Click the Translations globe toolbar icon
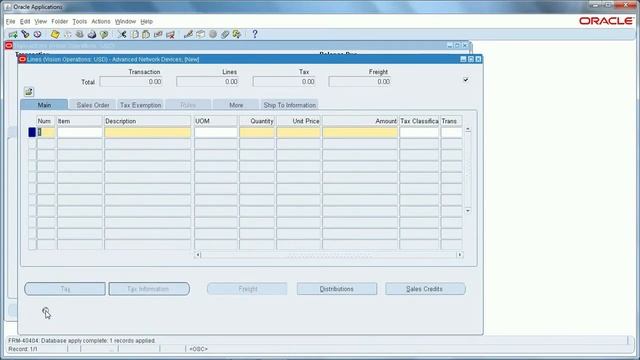 click(x=213, y=35)
